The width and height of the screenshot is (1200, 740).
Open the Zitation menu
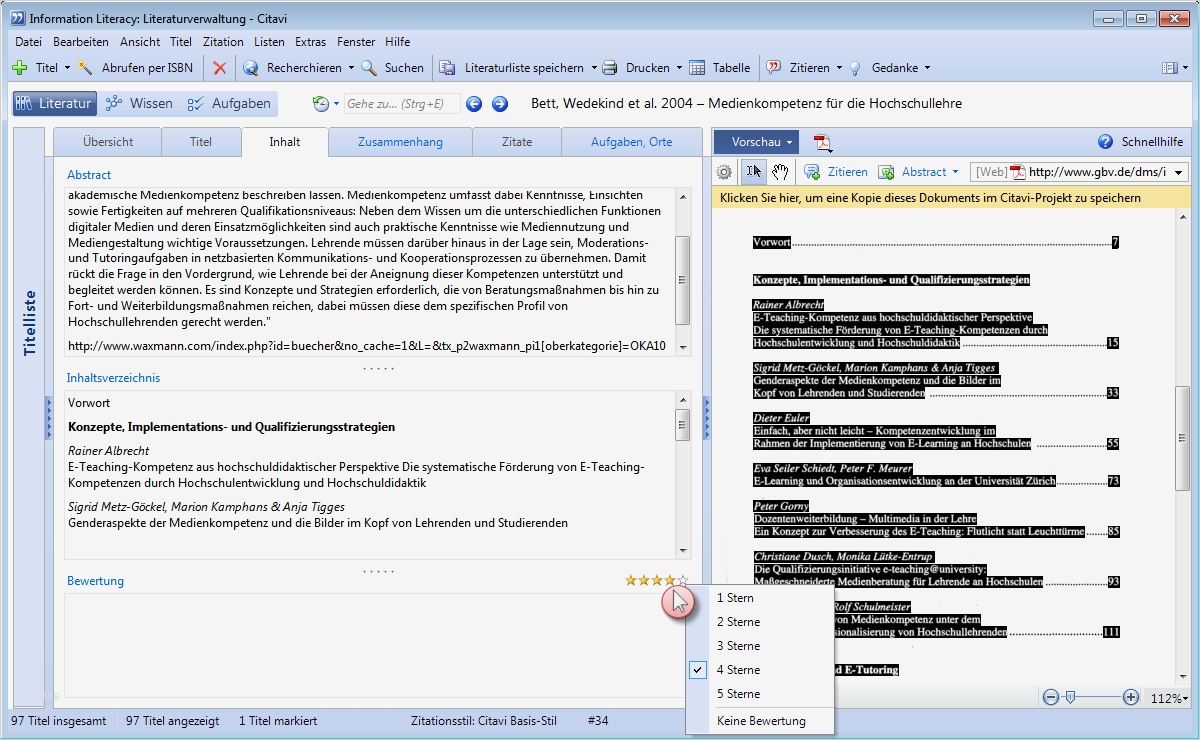click(x=223, y=42)
